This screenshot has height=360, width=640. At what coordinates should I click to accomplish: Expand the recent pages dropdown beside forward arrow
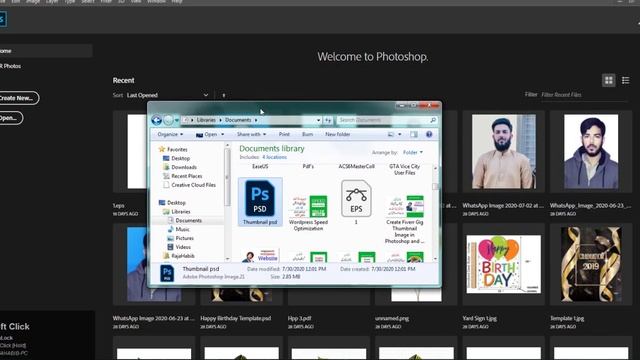click(x=177, y=120)
